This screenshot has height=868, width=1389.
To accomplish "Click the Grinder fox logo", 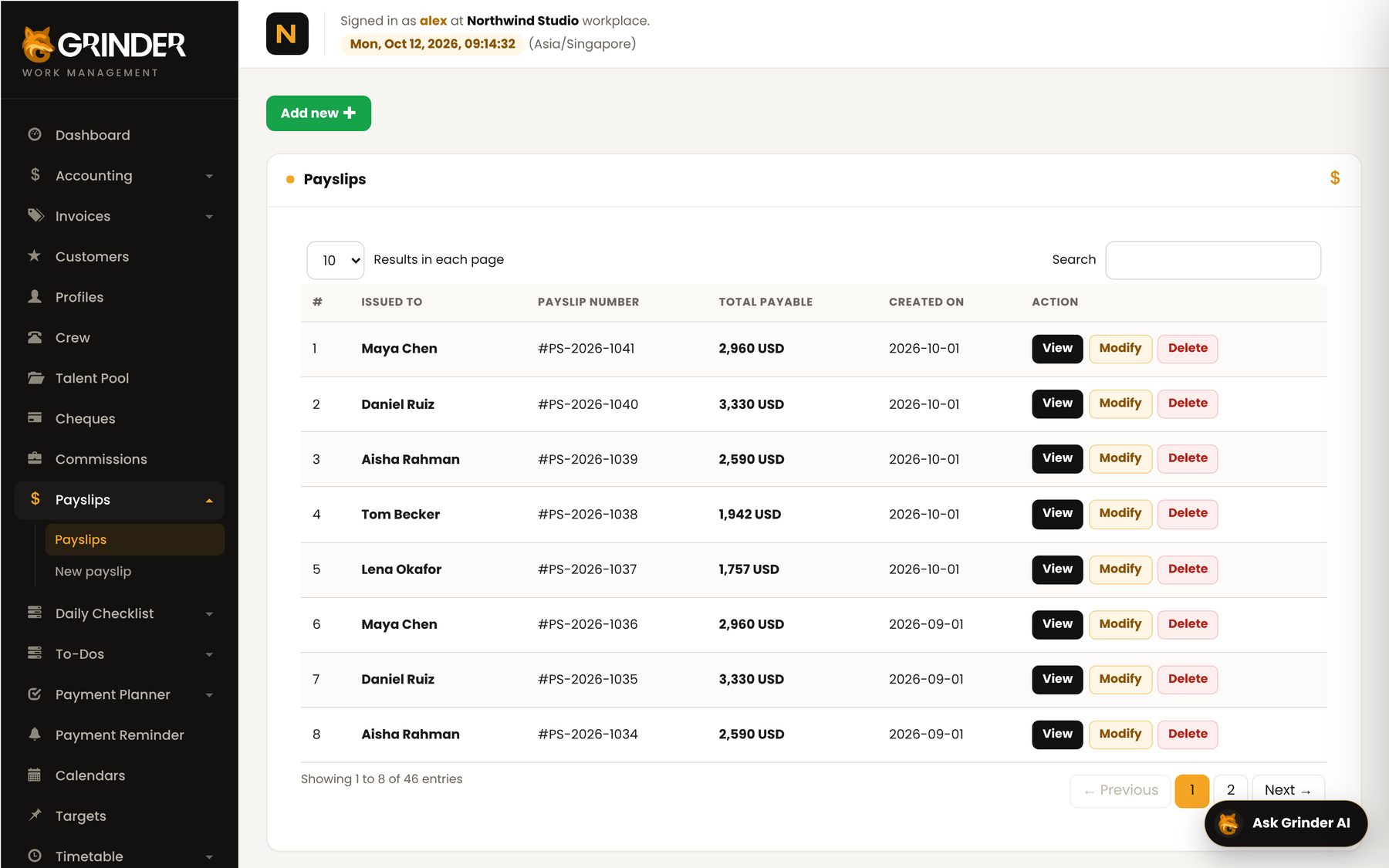I will tap(38, 44).
